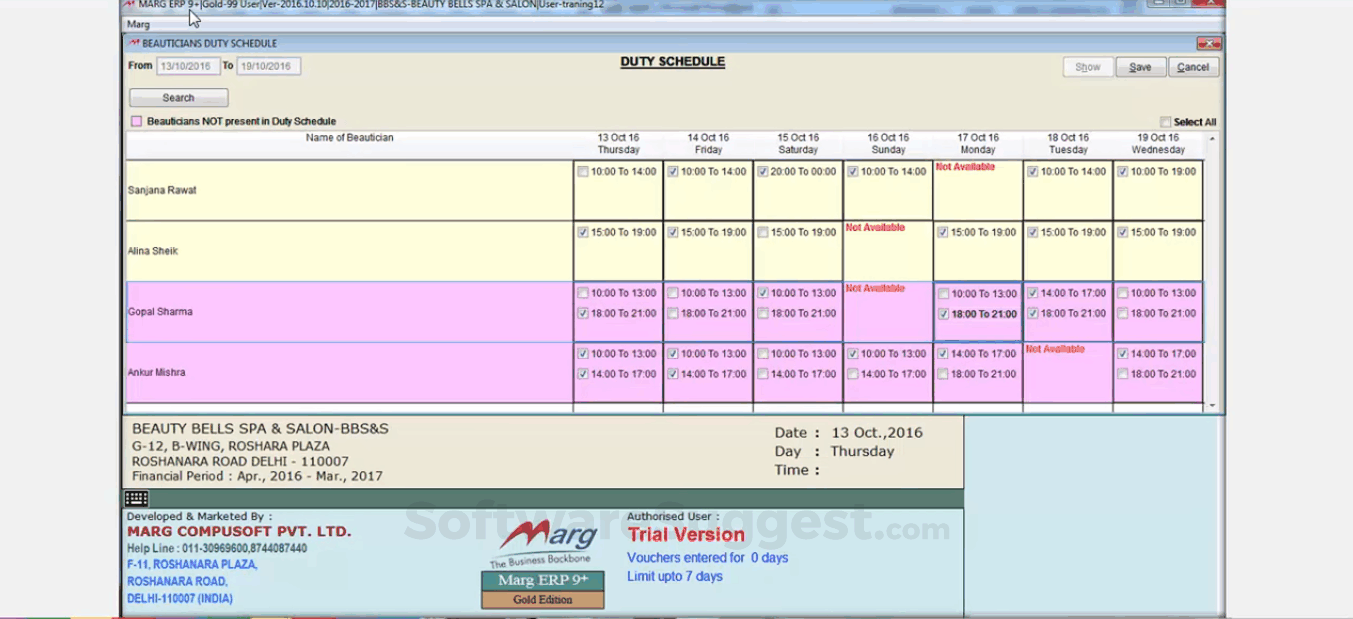Click the To date field
Image resolution: width=1353 pixels, height=619 pixels.
tap(268, 66)
